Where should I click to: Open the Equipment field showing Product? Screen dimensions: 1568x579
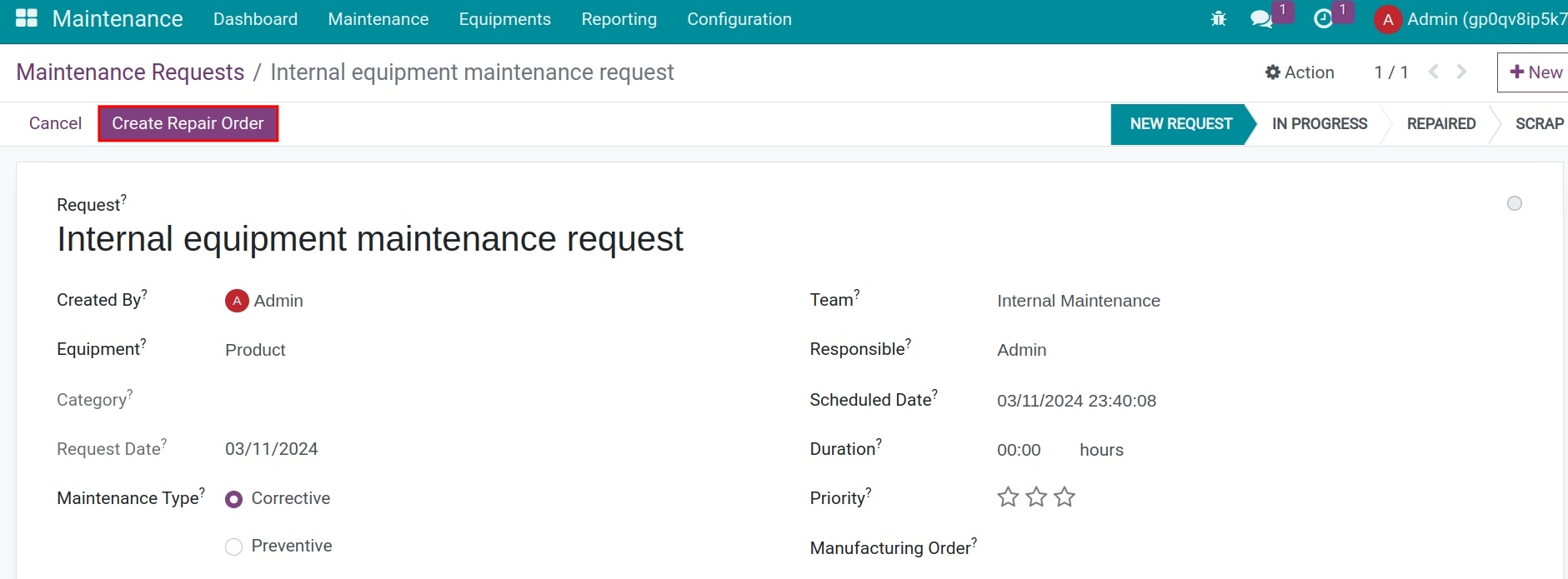pyautogui.click(x=255, y=350)
